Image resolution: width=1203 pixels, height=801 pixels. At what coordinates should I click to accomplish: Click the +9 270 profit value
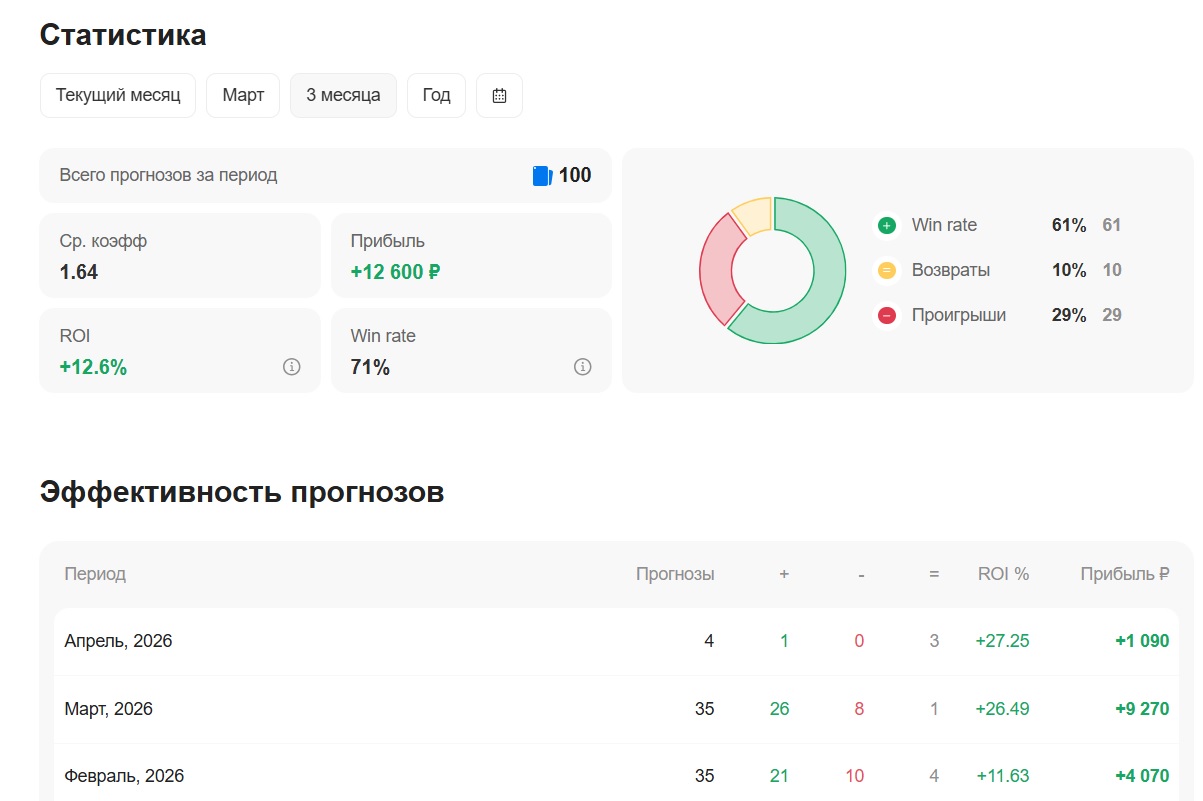(1142, 709)
